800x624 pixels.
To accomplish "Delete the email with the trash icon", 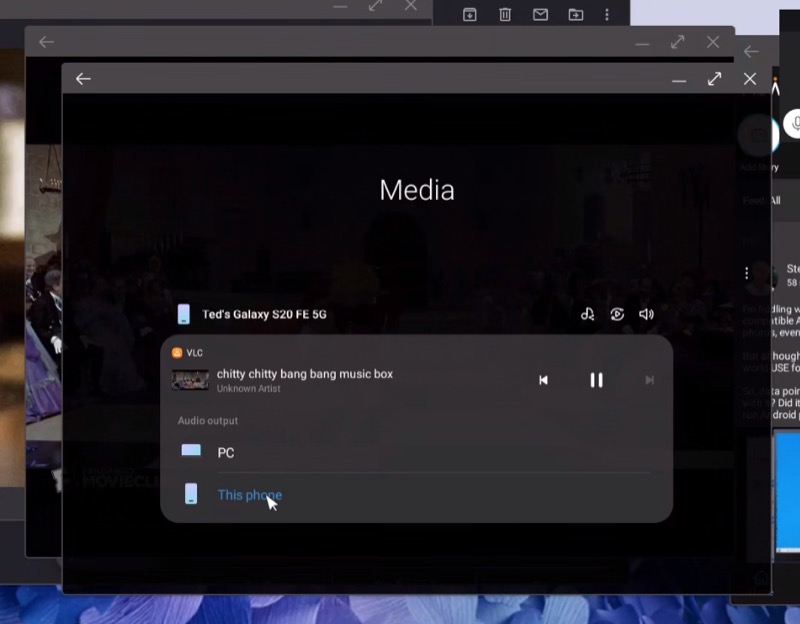I will click(x=505, y=14).
